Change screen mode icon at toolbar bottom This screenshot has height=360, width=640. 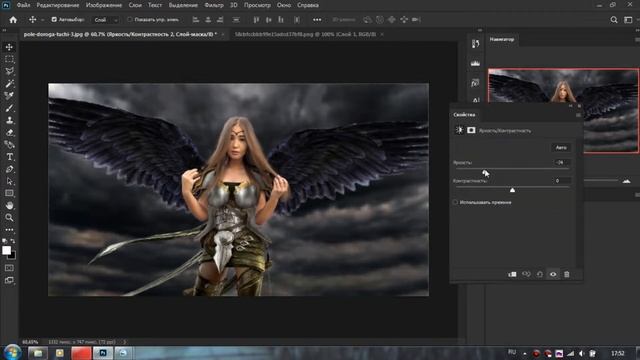tap(9, 280)
